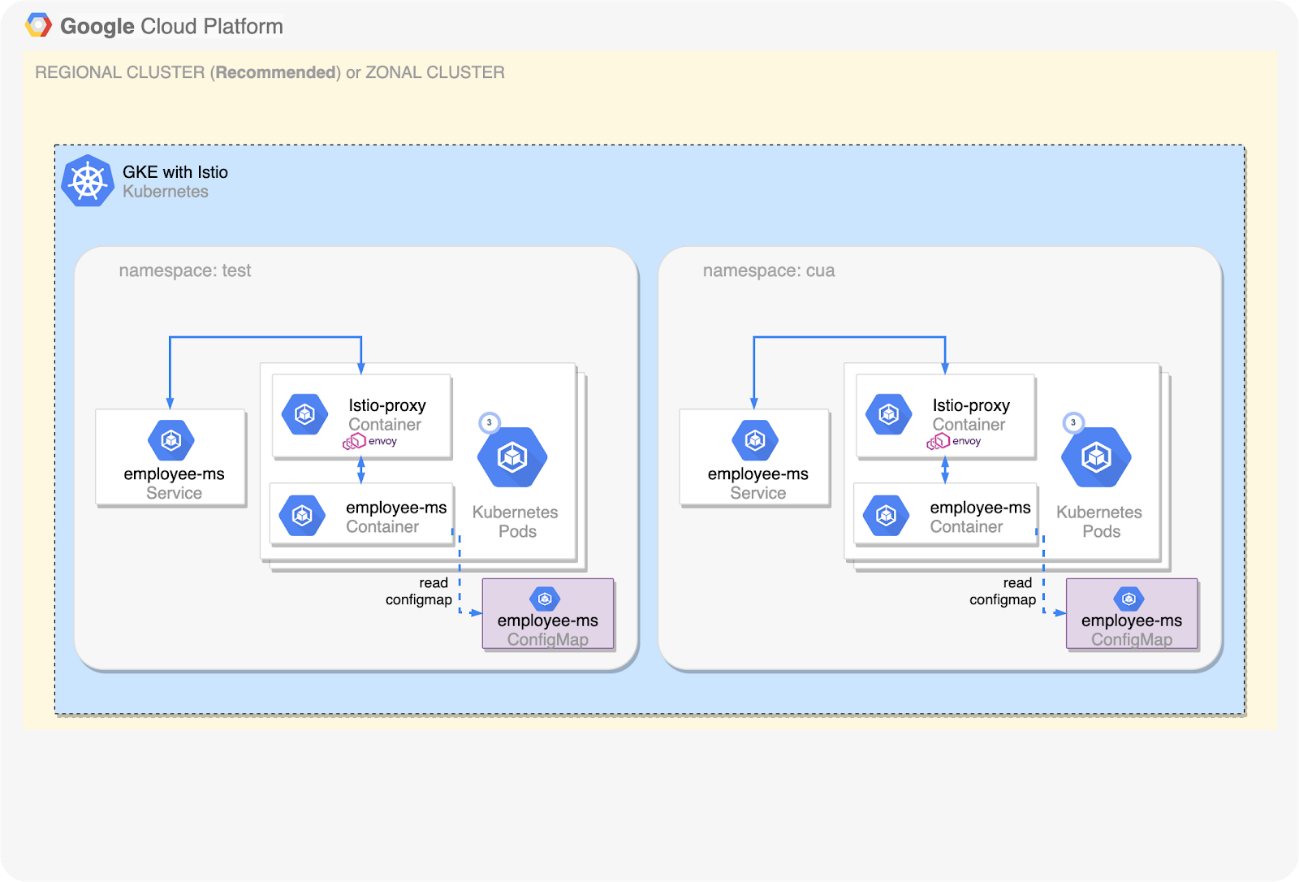
Task: Select the employee-ms ConfigMap box in cua namespace
Action: (x=1131, y=614)
